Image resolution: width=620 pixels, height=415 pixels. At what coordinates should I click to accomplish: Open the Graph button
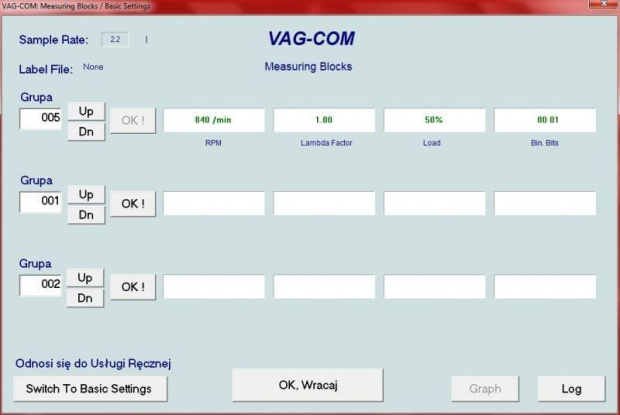[485, 389]
